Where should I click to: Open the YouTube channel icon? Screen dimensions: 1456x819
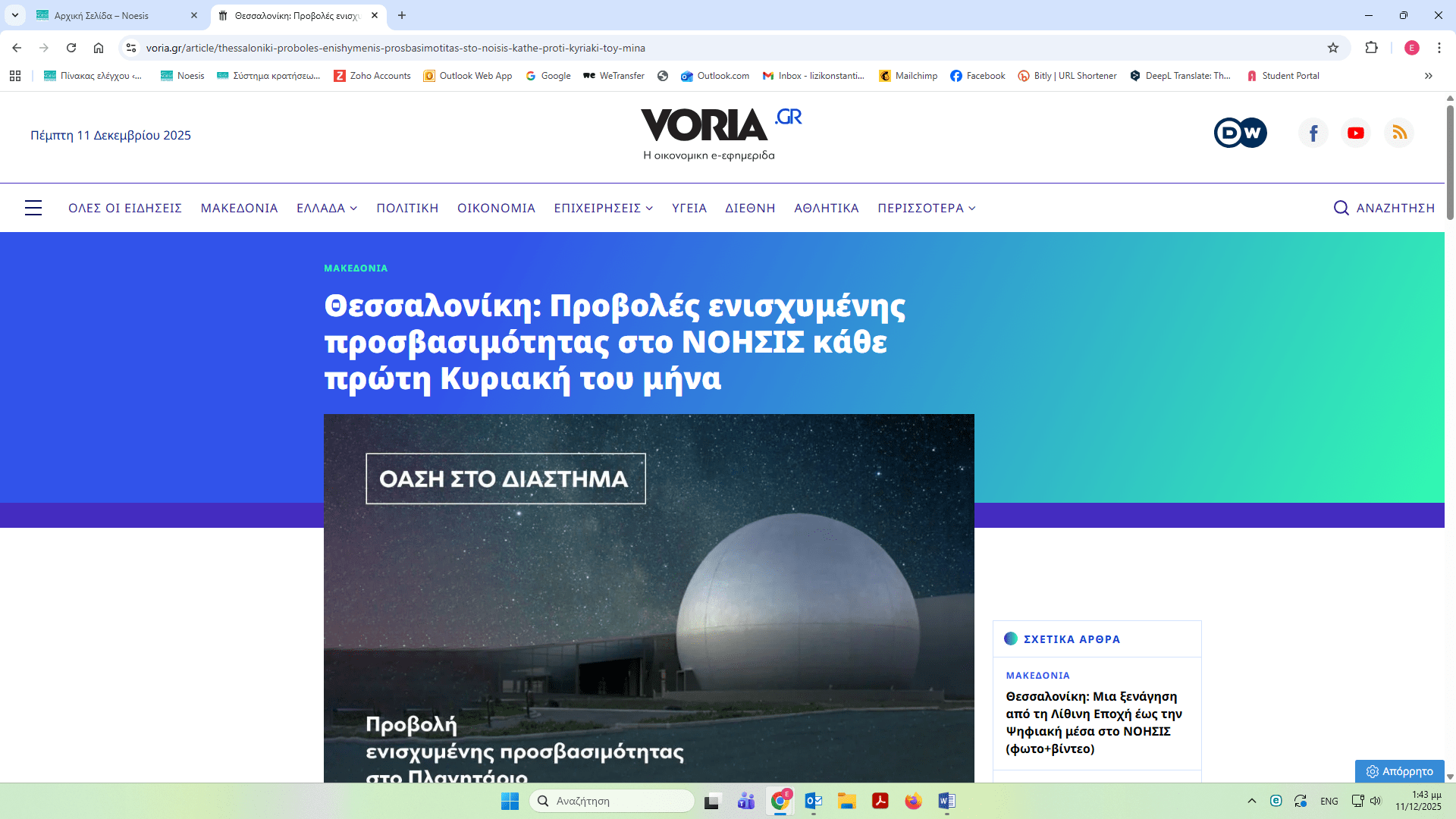pyautogui.click(x=1356, y=133)
